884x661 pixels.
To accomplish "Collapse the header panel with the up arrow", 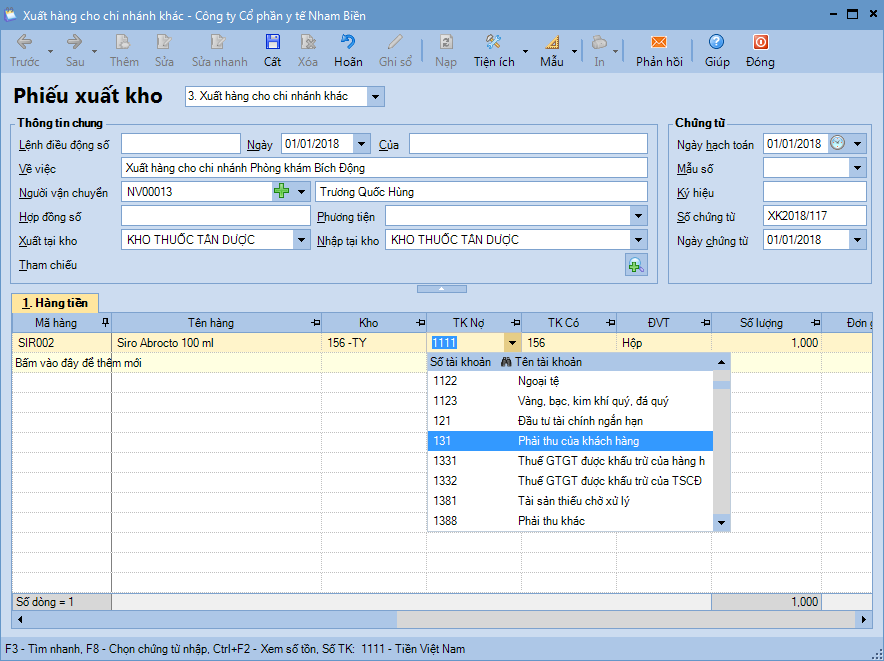I will pos(441,289).
